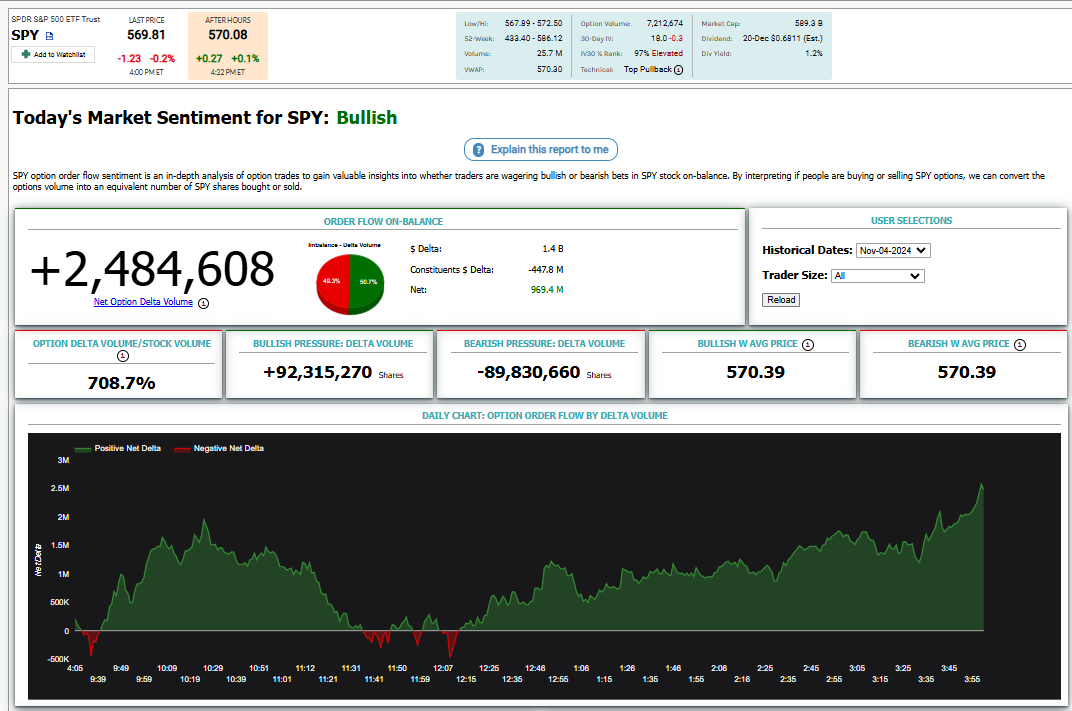Click the last price change -1.23 -0.2%
The image size is (1072, 711).
(146, 59)
